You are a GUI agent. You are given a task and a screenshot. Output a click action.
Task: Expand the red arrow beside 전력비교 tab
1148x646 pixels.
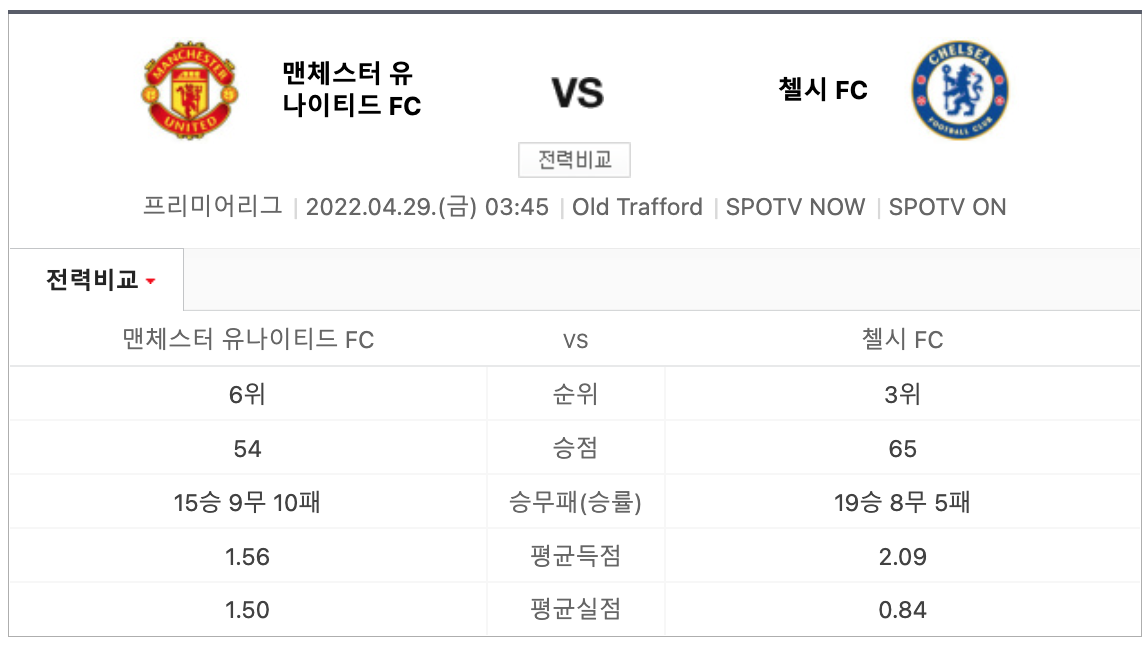point(151,282)
